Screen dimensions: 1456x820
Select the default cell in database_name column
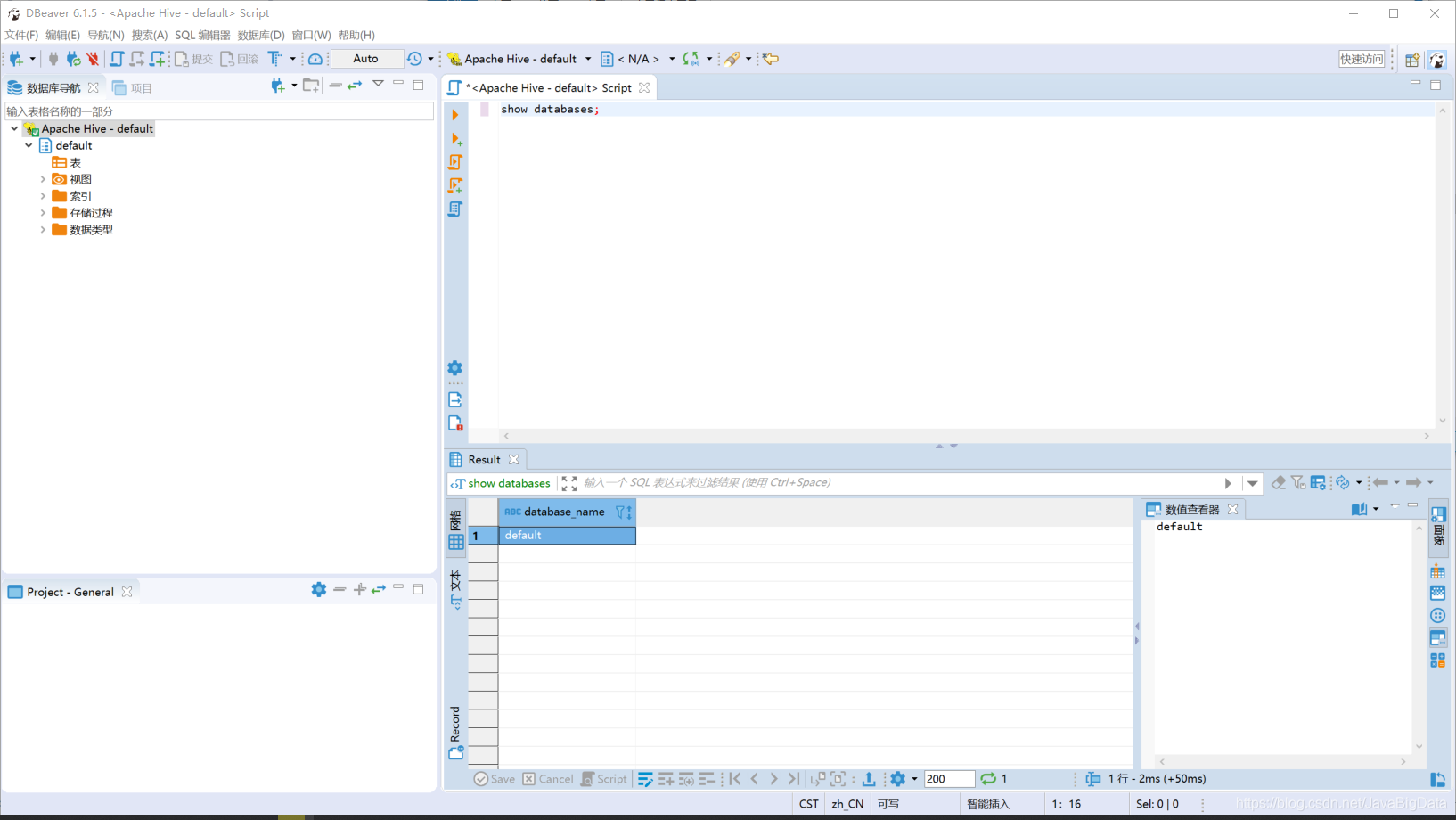[567, 536]
